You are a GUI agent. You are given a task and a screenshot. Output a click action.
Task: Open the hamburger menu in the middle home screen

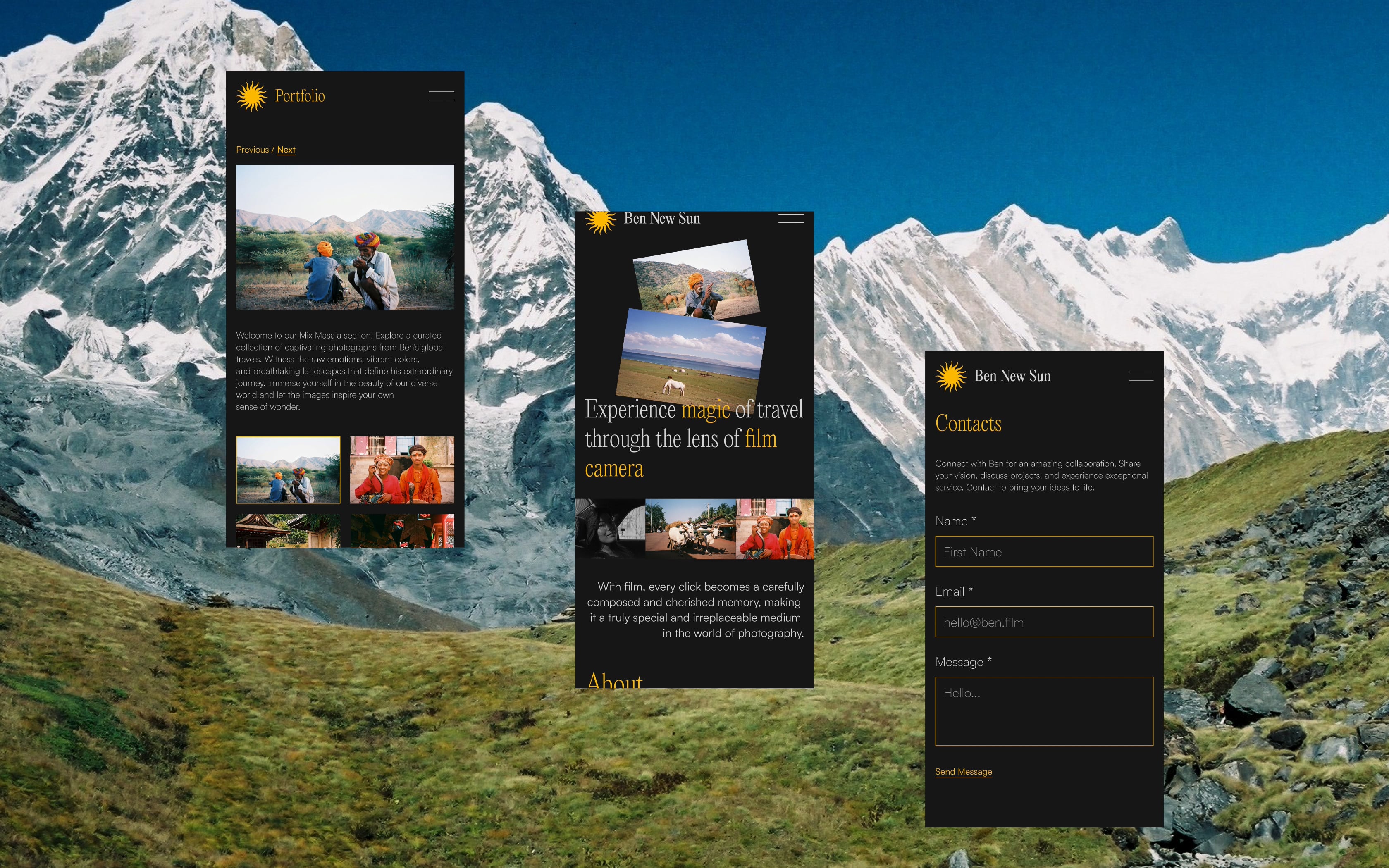coord(790,218)
